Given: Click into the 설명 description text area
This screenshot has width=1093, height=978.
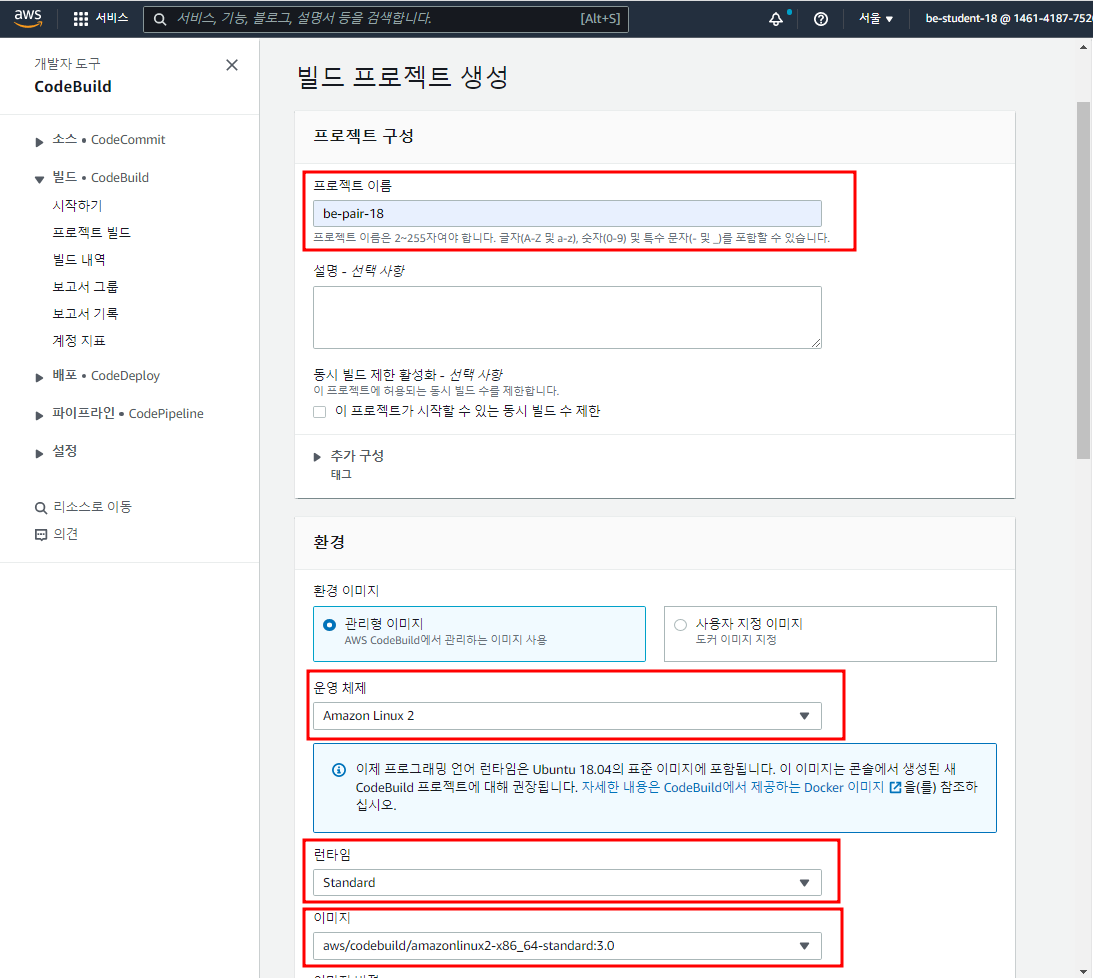Looking at the screenshot, I should [567, 317].
